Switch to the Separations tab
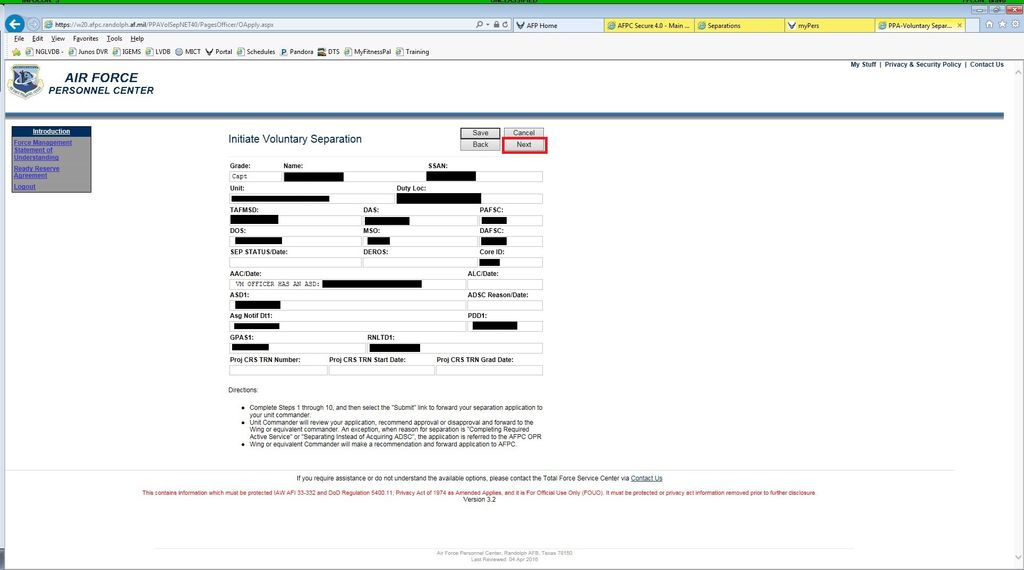This screenshot has height=570, width=1024. [x=739, y=25]
